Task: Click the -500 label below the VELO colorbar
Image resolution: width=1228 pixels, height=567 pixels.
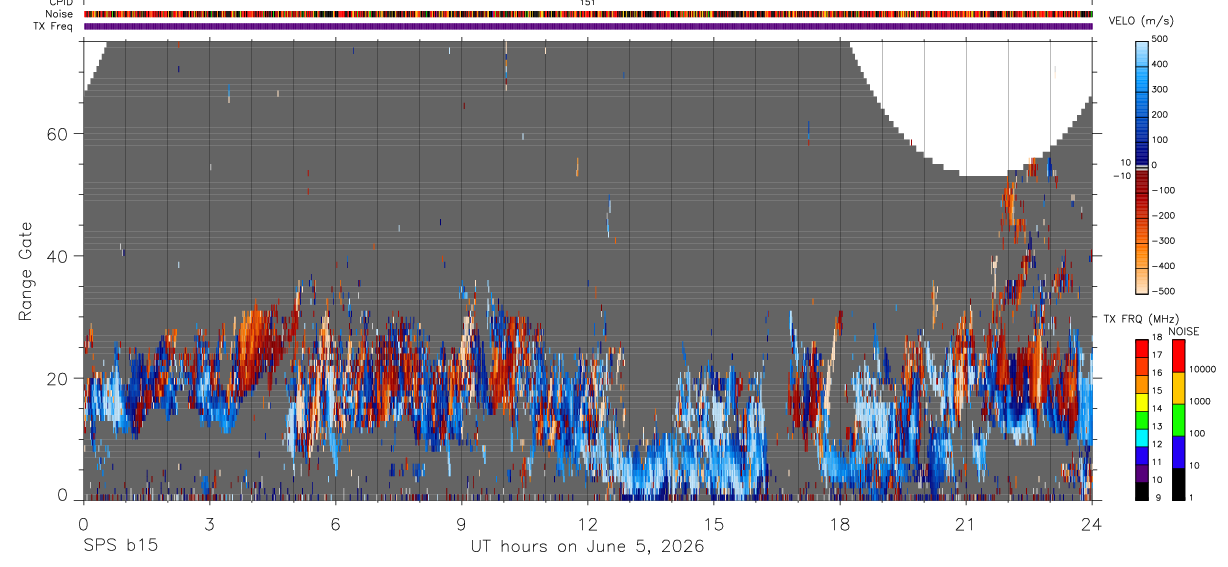Action: click(x=1163, y=291)
